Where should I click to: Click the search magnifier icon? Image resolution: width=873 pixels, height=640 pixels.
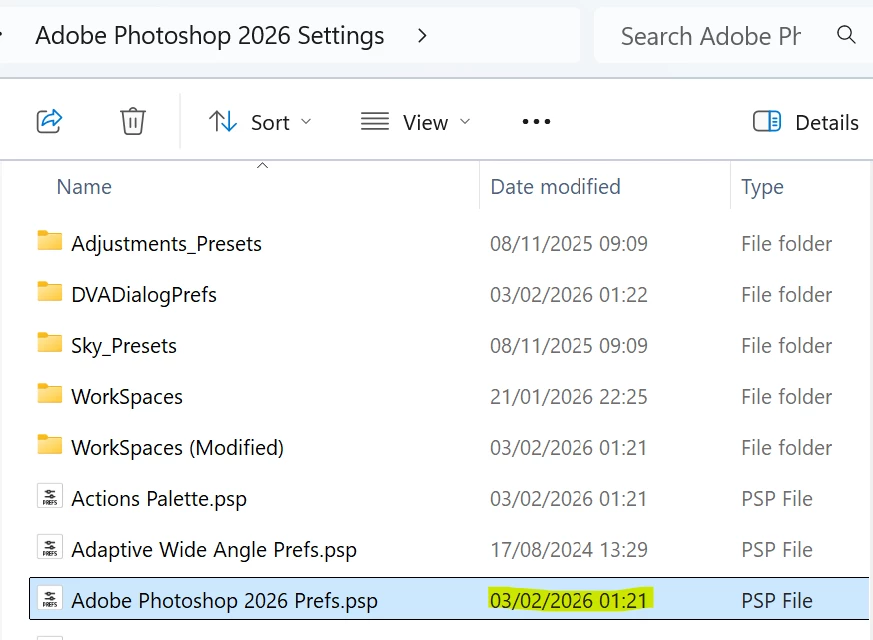tap(846, 35)
